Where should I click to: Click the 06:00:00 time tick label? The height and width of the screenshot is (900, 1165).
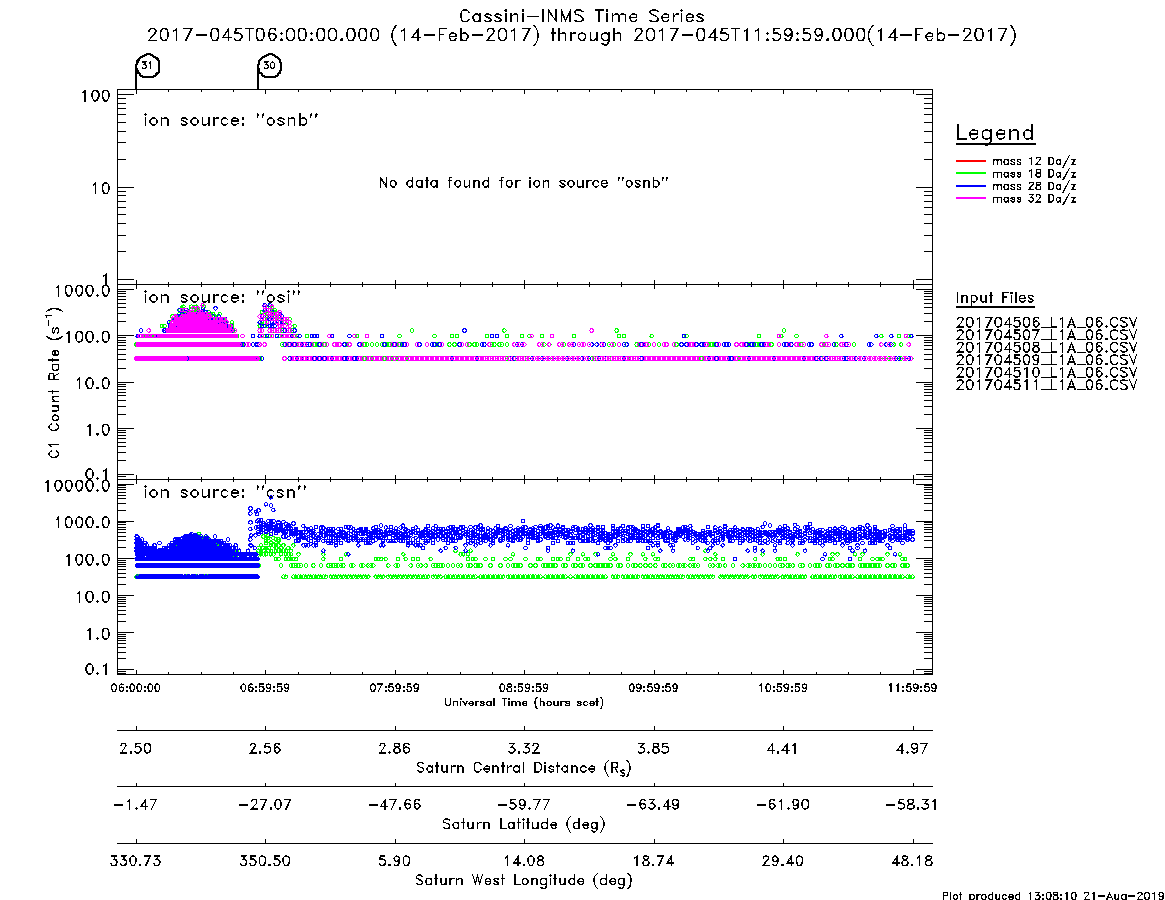(135, 688)
